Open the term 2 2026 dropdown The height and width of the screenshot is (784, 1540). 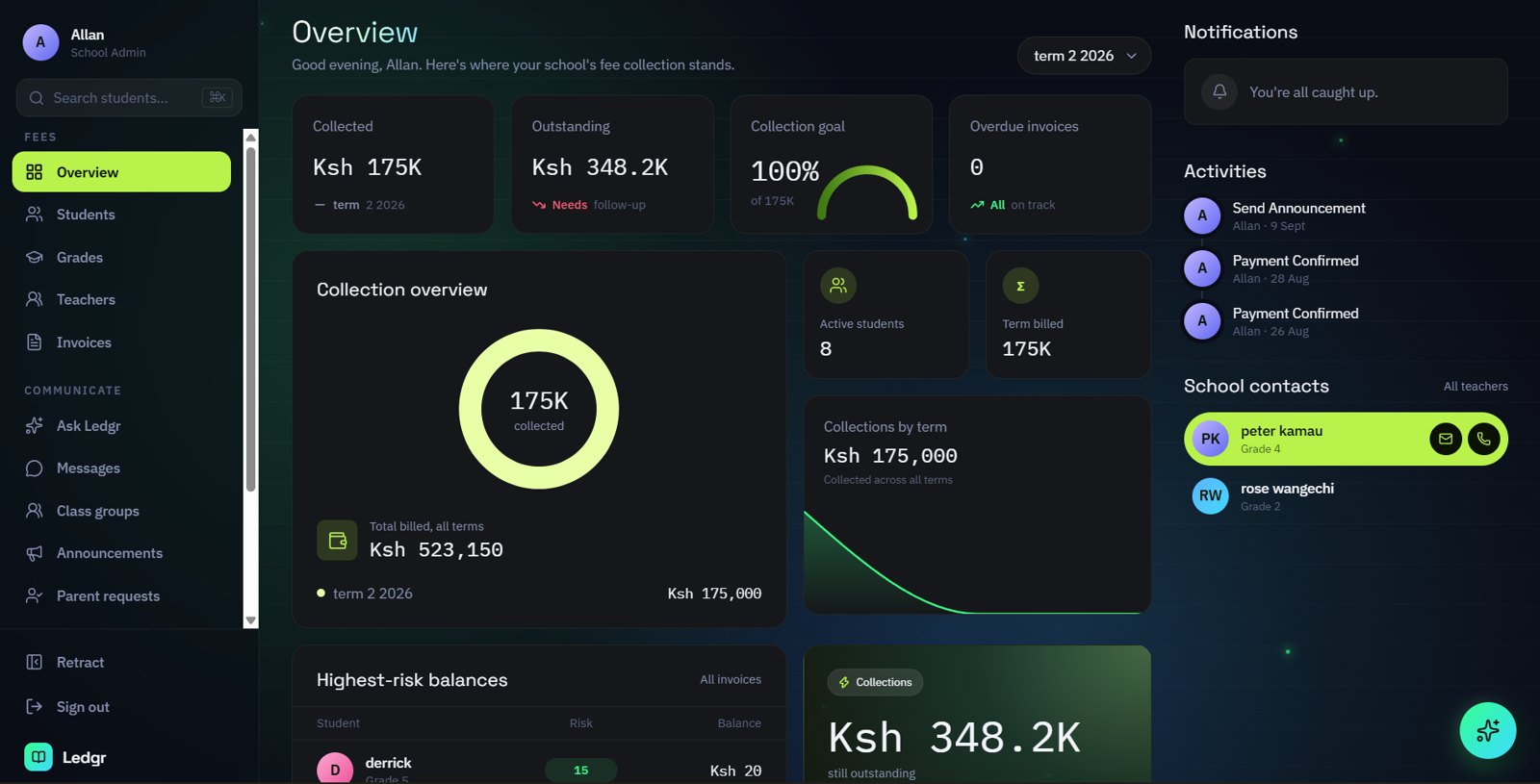coord(1084,56)
